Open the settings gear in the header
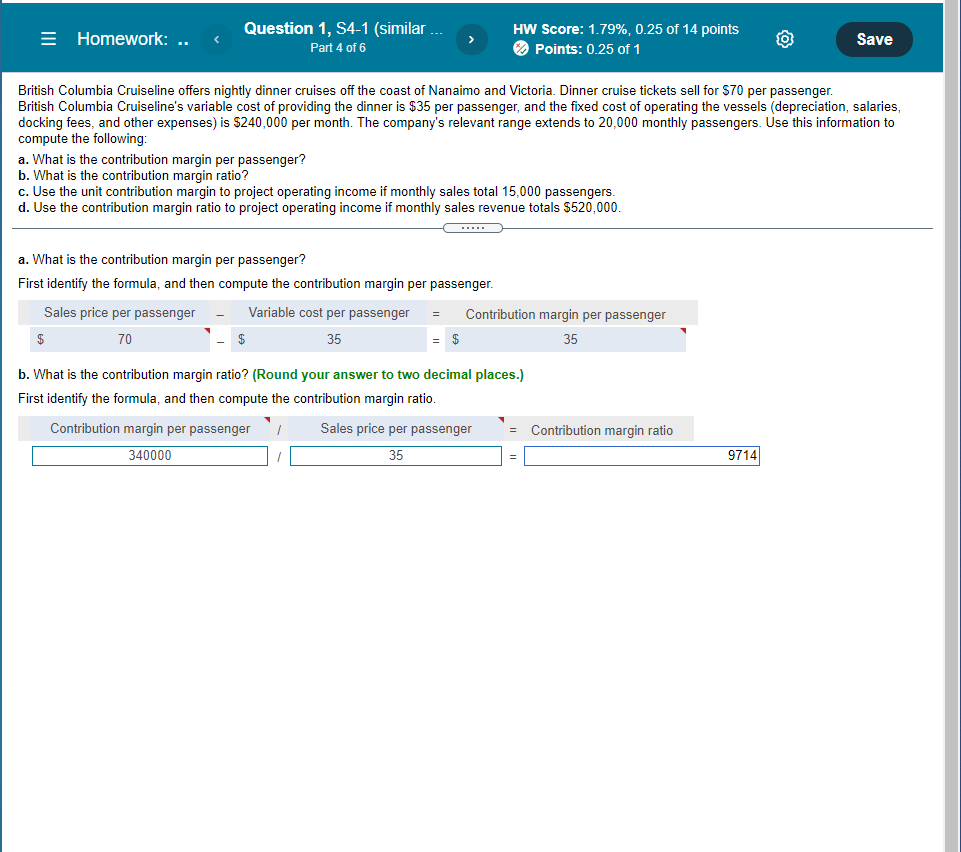This screenshot has width=961, height=852. coord(784,38)
